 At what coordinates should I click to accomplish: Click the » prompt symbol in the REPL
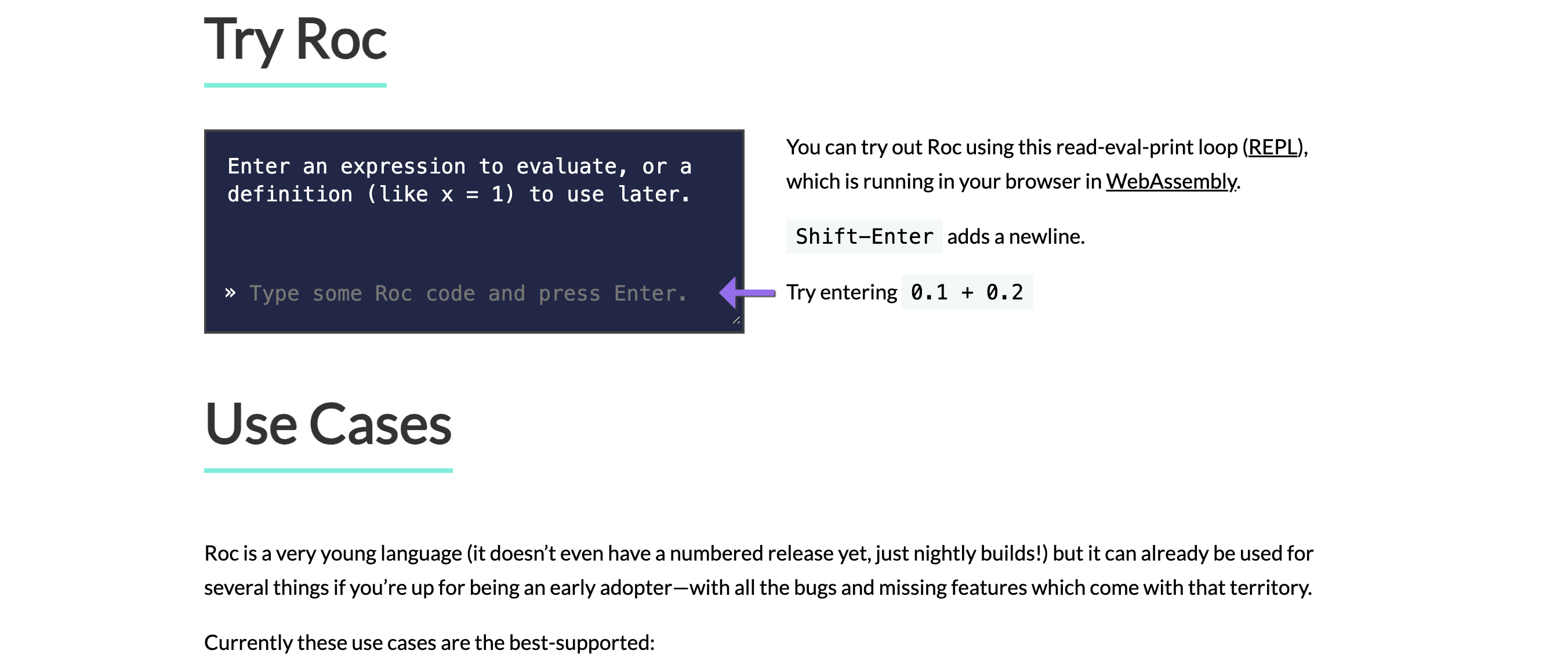(x=230, y=293)
